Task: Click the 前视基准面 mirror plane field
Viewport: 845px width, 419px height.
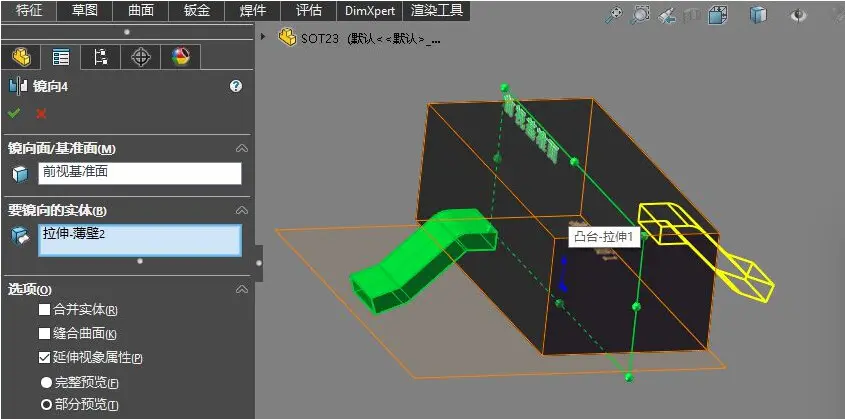Action: point(140,173)
